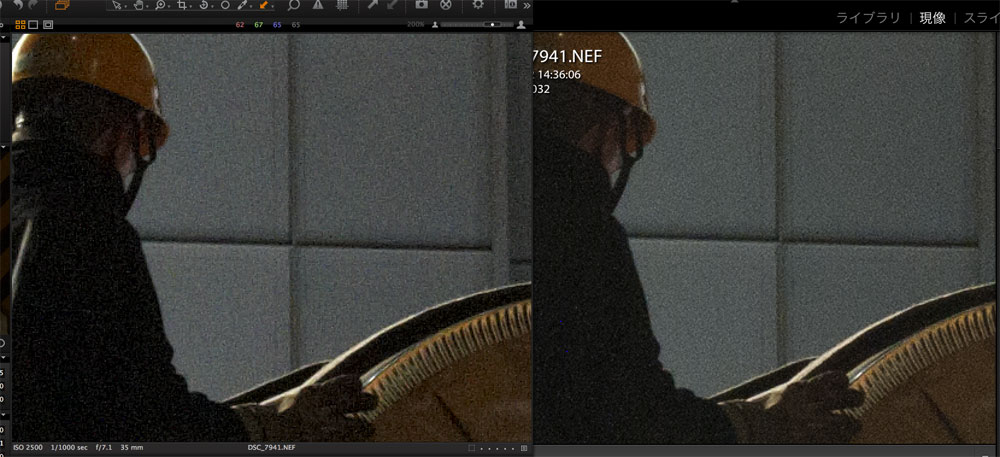
Task: Click the blue channel readout 65
Action: pyautogui.click(x=277, y=25)
